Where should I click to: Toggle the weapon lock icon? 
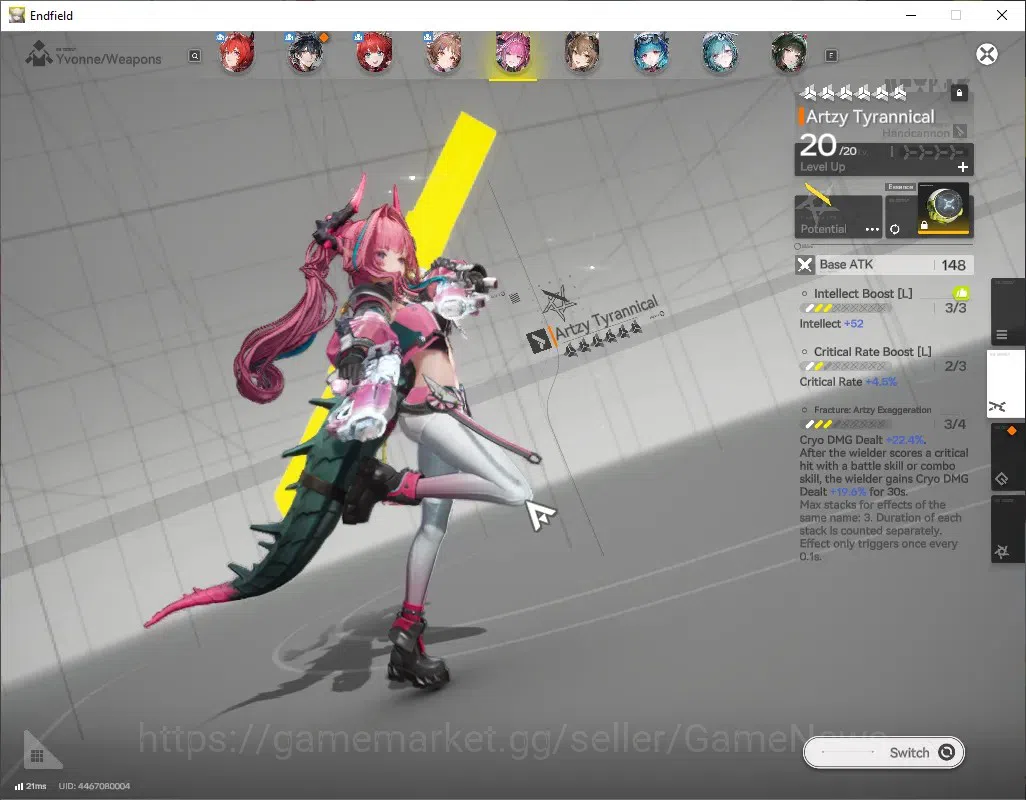959,93
